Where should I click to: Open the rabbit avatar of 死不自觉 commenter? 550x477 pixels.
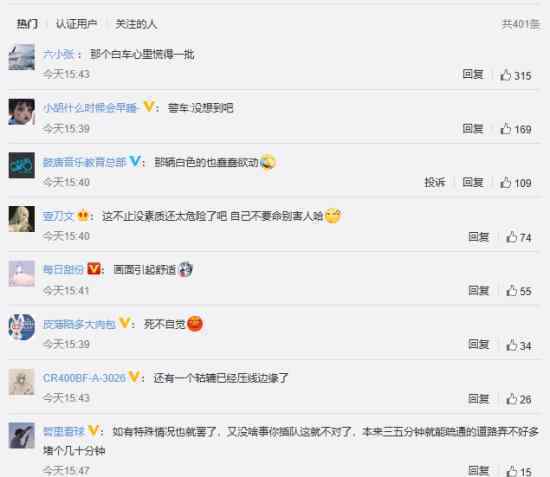tap(22, 327)
